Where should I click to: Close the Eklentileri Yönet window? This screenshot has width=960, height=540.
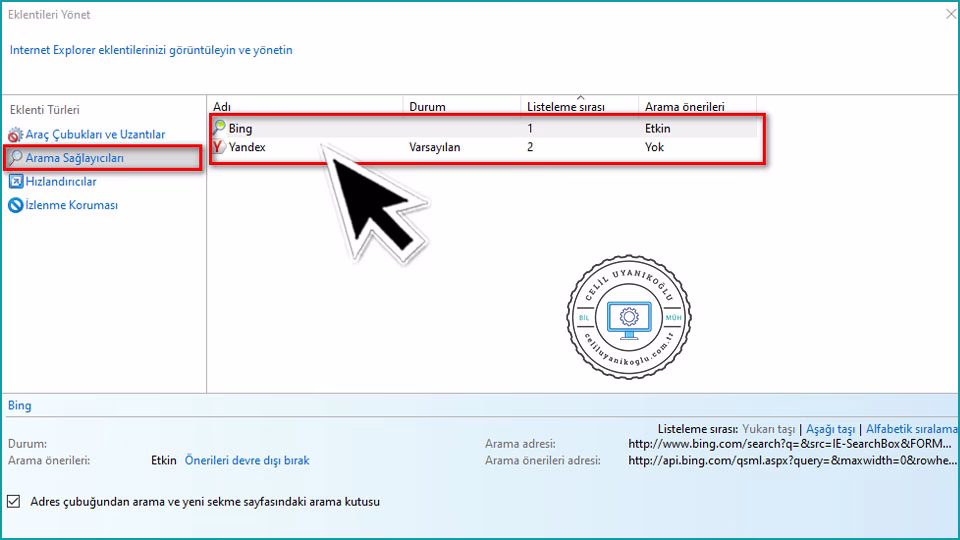pos(948,13)
